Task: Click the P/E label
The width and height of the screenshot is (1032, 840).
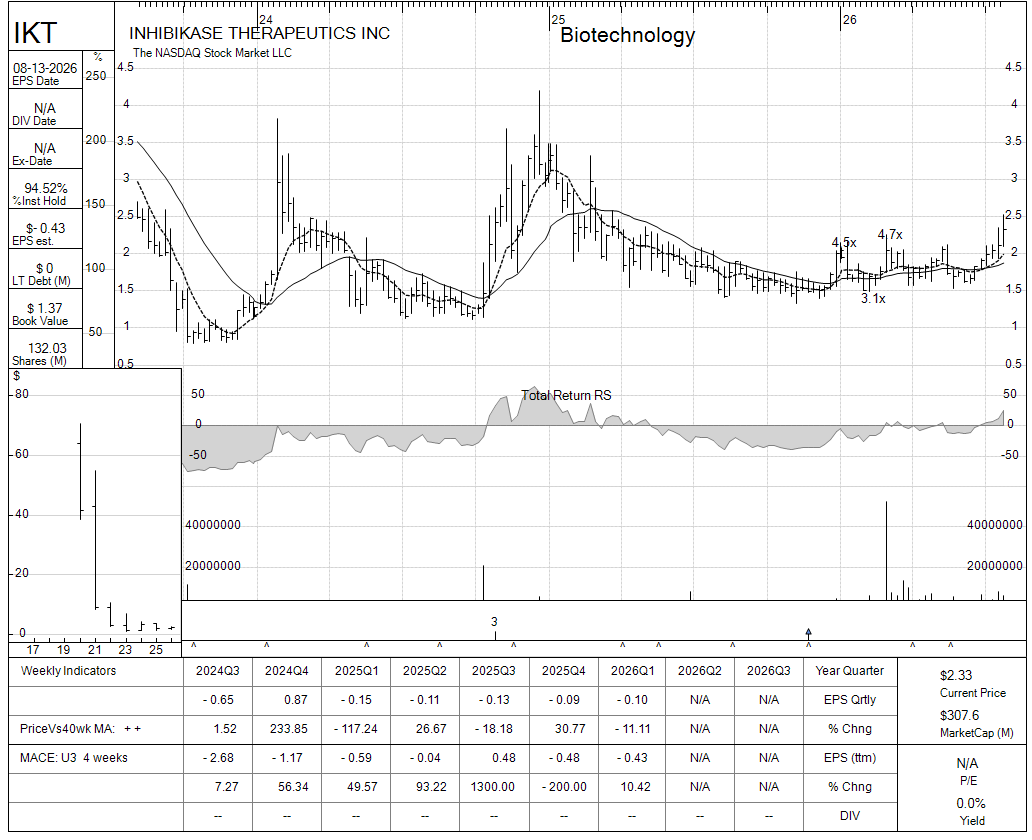Action: point(968,781)
